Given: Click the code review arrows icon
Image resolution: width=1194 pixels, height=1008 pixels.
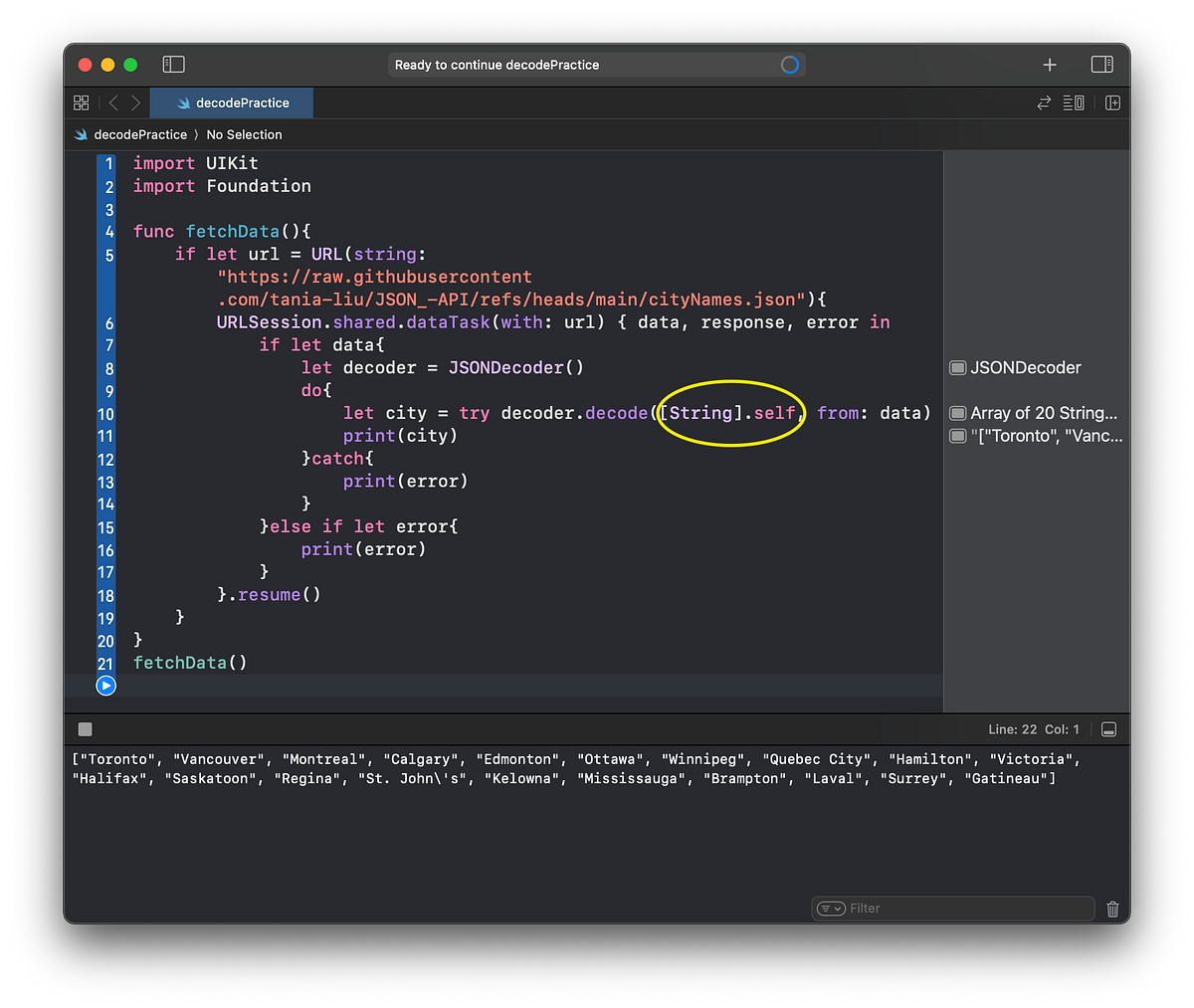Looking at the screenshot, I should pyautogui.click(x=1044, y=102).
